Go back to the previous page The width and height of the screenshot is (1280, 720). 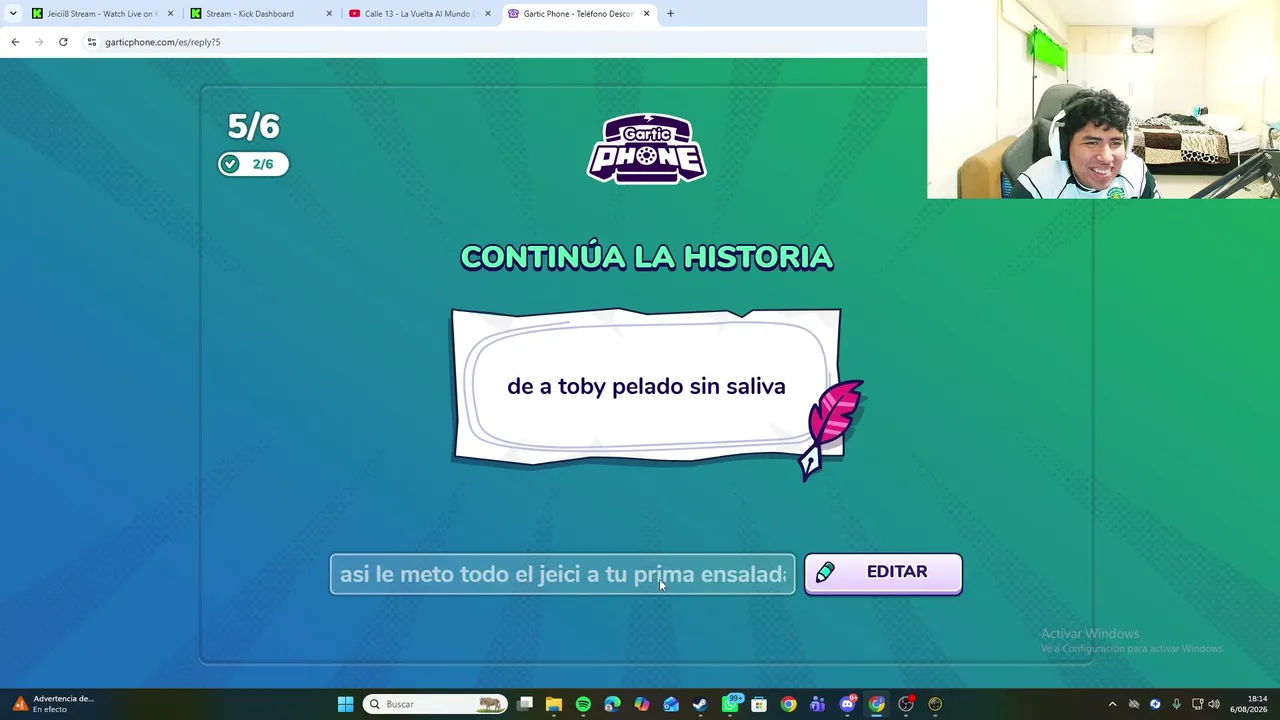pos(15,42)
